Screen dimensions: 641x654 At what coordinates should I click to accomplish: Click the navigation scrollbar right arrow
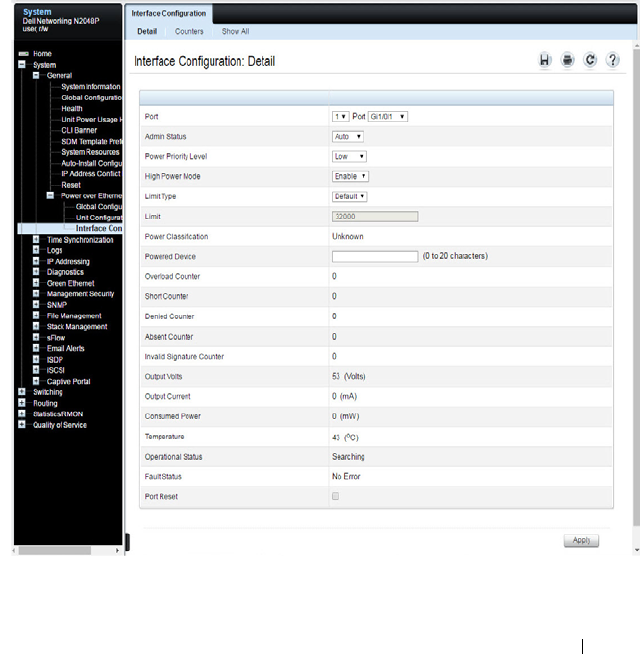tap(117, 551)
